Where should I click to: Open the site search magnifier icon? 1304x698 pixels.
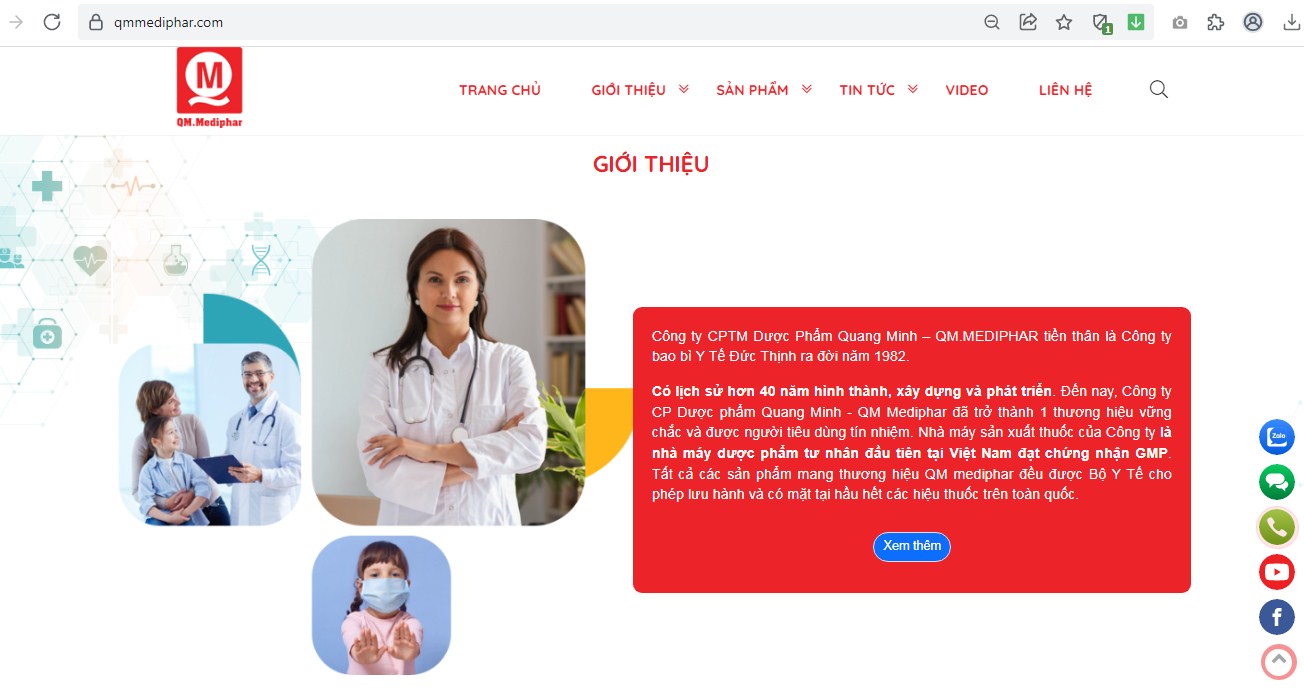pyautogui.click(x=1158, y=89)
